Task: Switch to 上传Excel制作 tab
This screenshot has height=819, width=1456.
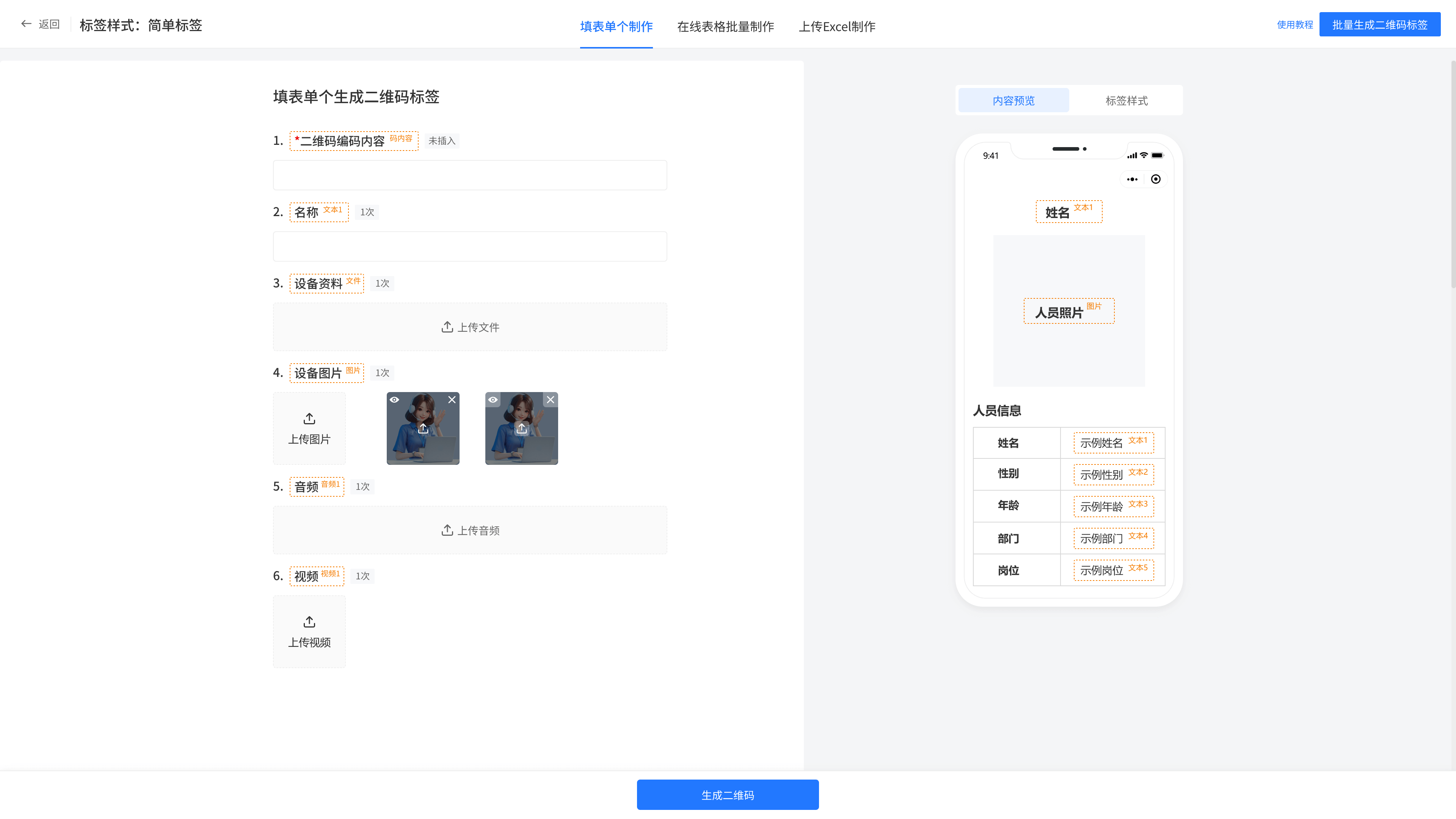Action: [x=836, y=27]
